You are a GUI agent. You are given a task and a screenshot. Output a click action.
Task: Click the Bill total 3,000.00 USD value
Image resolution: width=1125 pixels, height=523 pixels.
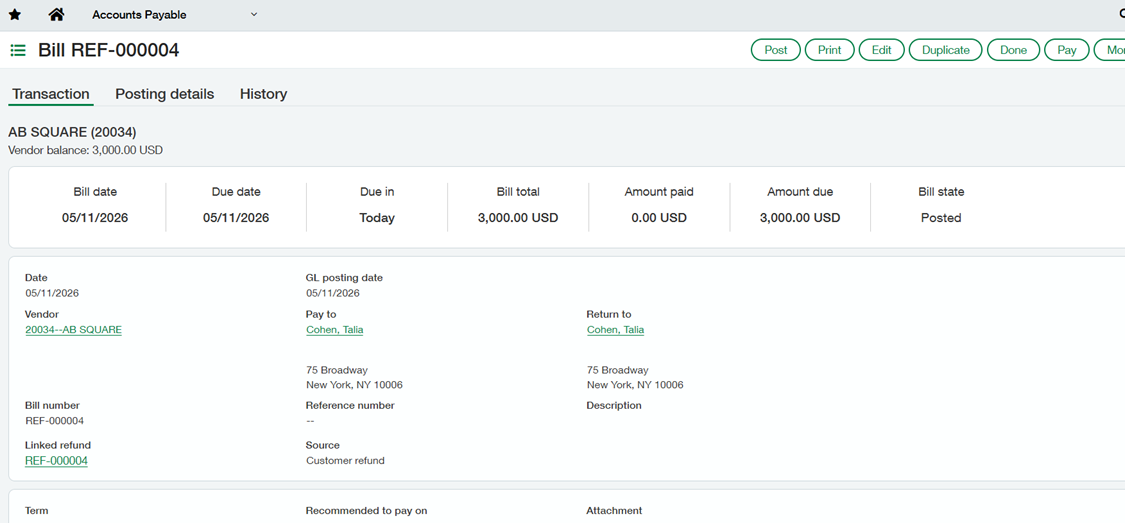pyautogui.click(x=518, y=218)
